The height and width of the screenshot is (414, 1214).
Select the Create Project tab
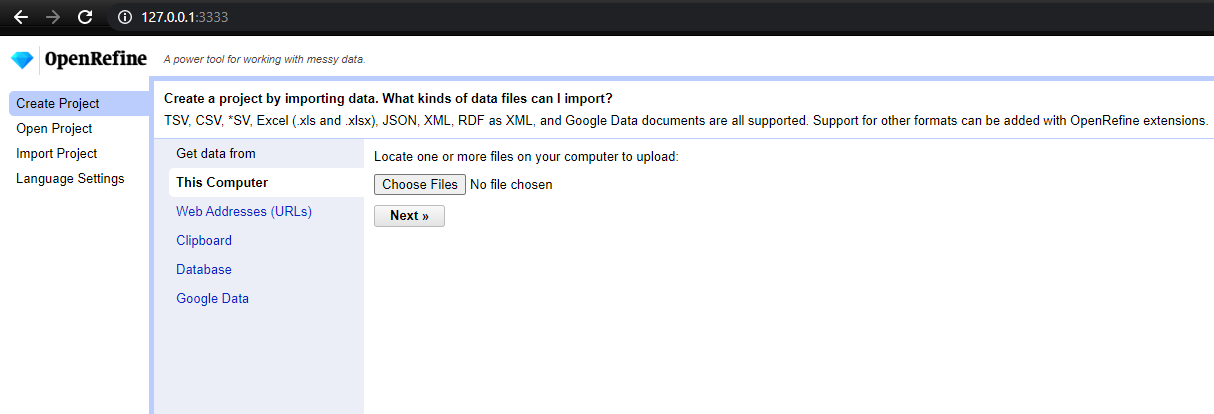pos(58,104)
